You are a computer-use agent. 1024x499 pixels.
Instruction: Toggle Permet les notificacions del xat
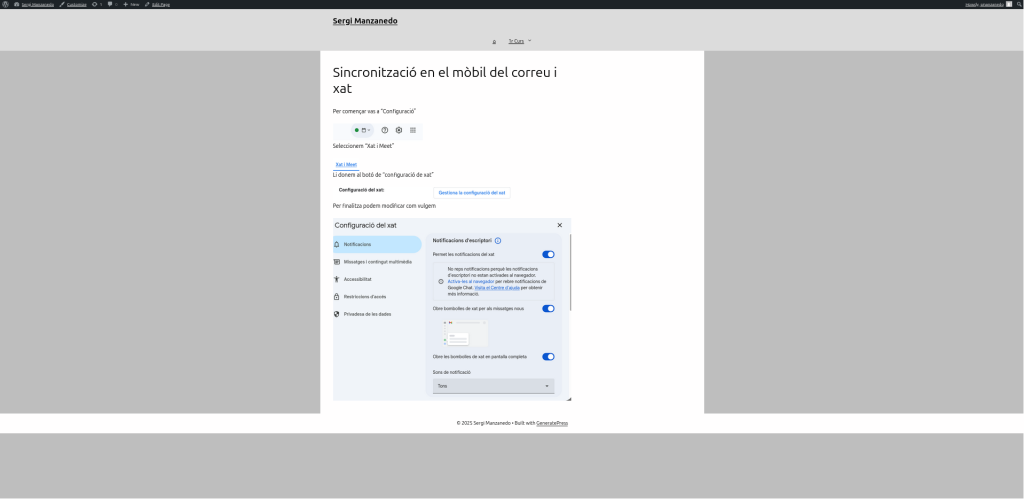pos(548,254)
